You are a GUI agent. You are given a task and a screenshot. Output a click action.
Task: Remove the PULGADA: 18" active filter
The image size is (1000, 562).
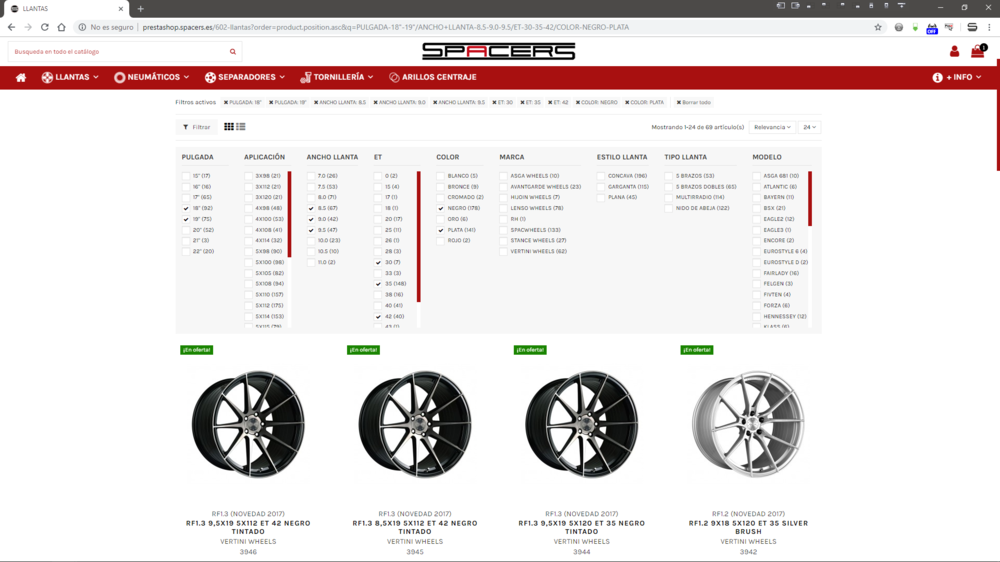pos(226,102)
